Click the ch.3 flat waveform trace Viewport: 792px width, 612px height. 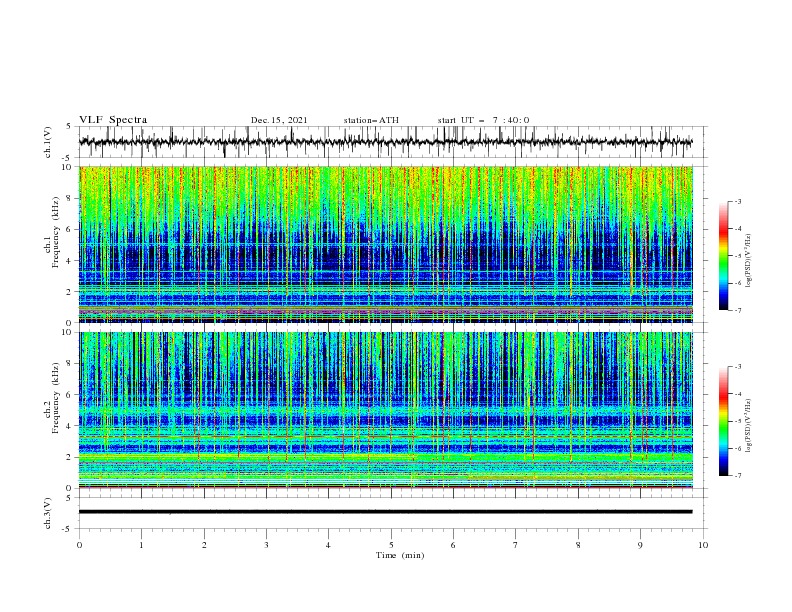[385, 512]
